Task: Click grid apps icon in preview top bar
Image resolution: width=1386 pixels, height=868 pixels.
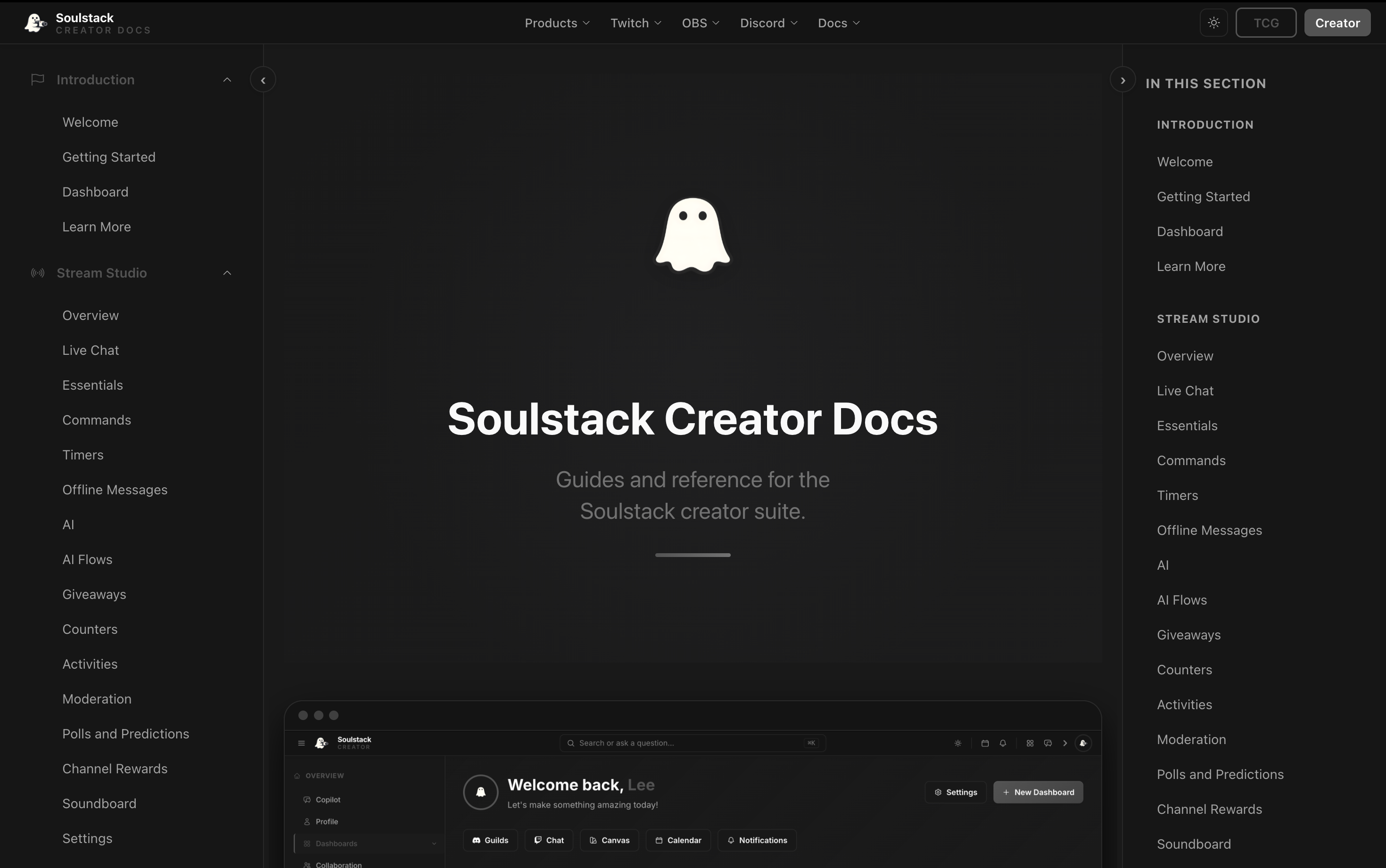Action: click(1030, 743)
